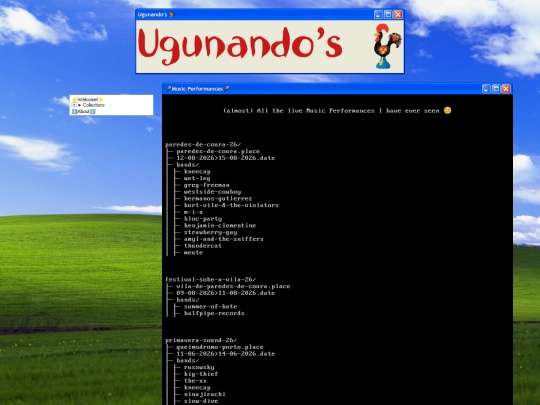This screenshot has height=405, width=540.
Task: Select the thundercat band entry
Action: [203, 246]
